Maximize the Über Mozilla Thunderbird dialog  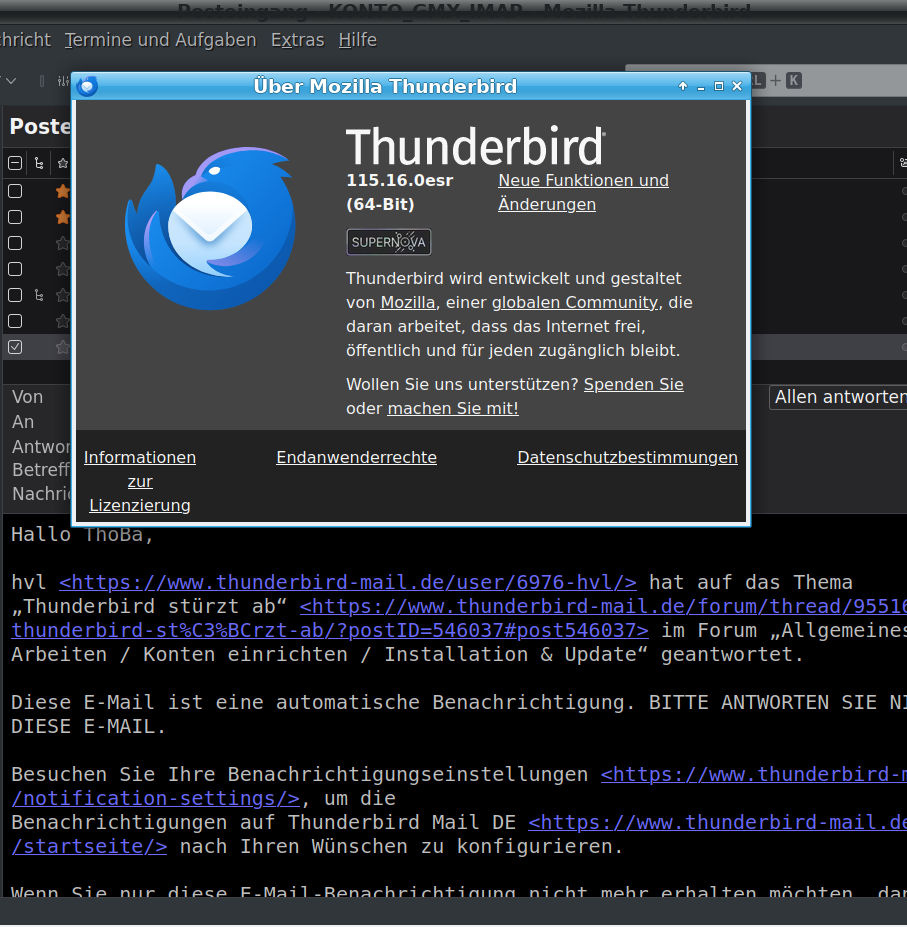718,86
